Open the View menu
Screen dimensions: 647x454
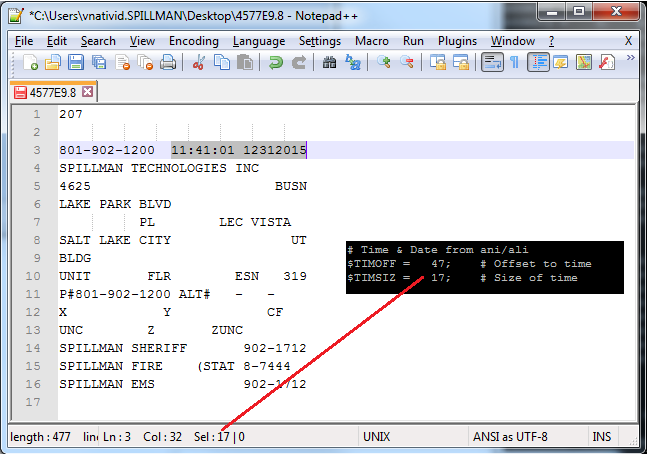pos(142,41)
